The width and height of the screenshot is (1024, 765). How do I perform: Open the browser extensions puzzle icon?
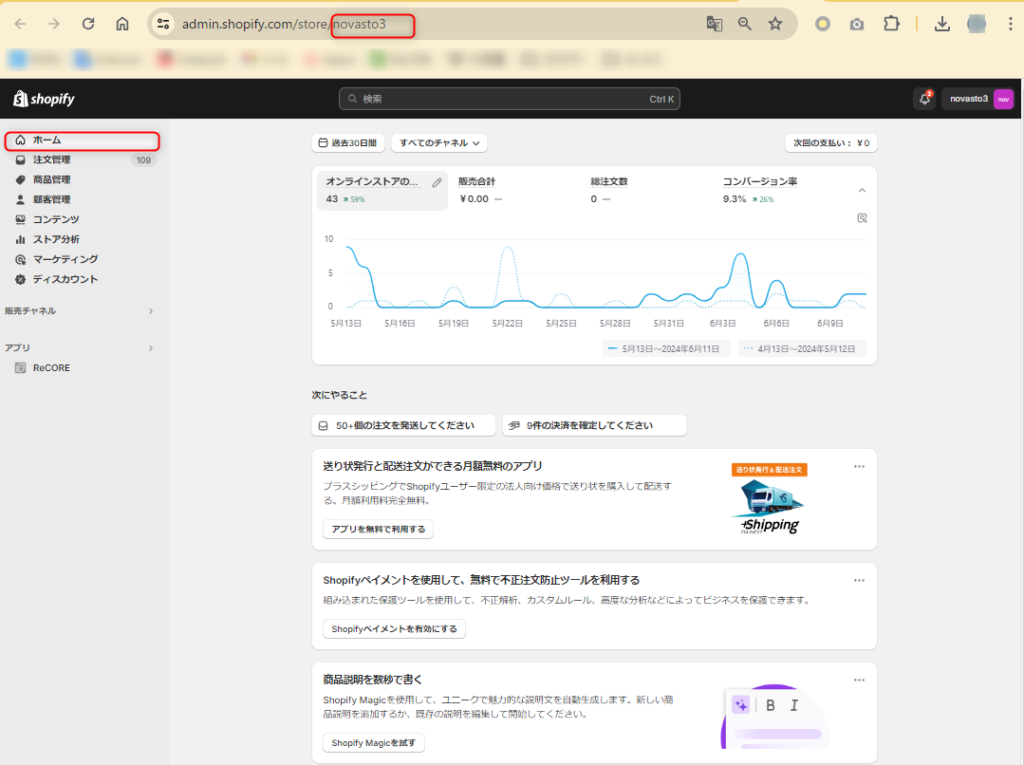point(892,24)
